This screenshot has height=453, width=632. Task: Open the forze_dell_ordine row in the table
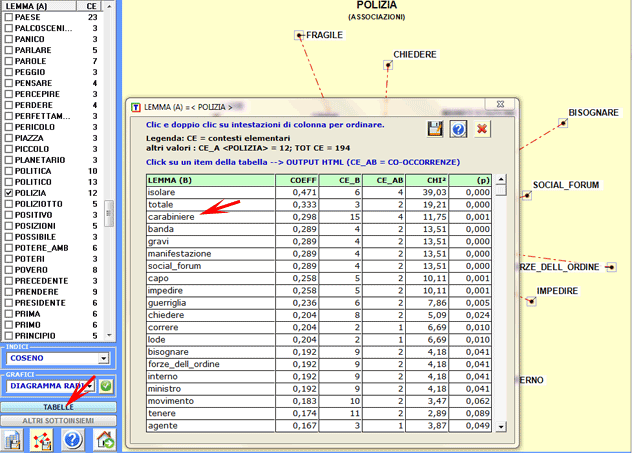coord(319,364)
